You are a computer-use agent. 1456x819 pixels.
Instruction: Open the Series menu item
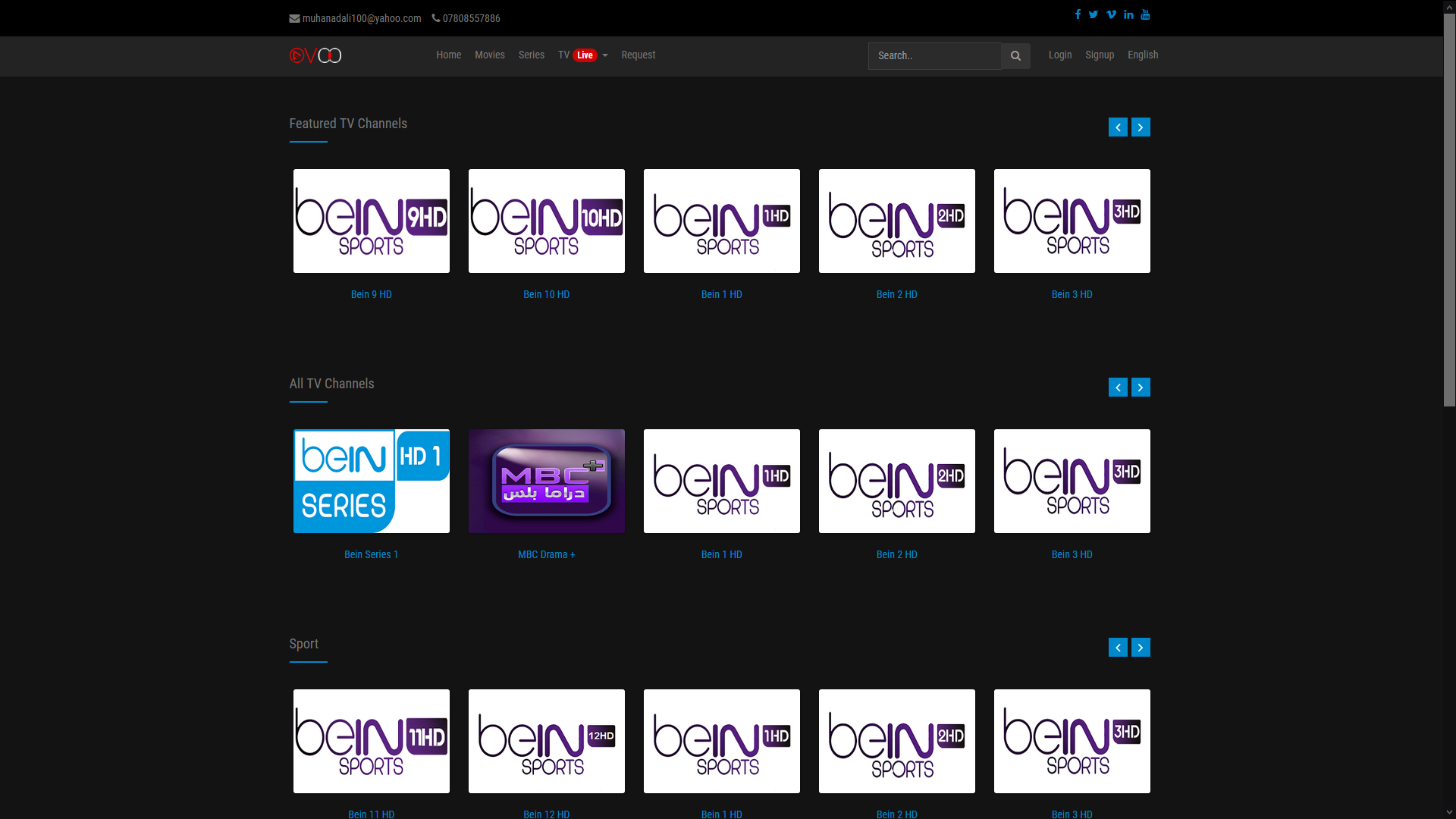[531, 55]
